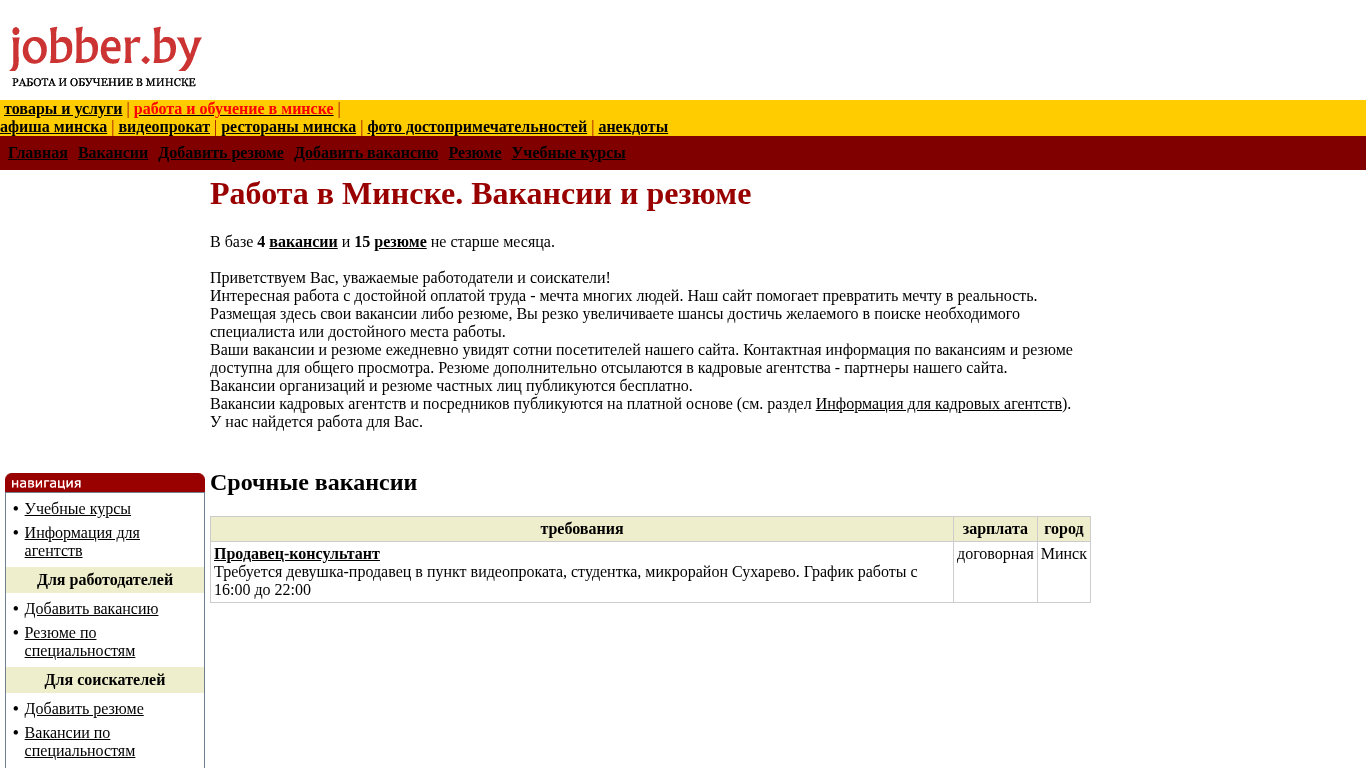
Task: Click the 'требования' column header
Action: coord(582,529)
